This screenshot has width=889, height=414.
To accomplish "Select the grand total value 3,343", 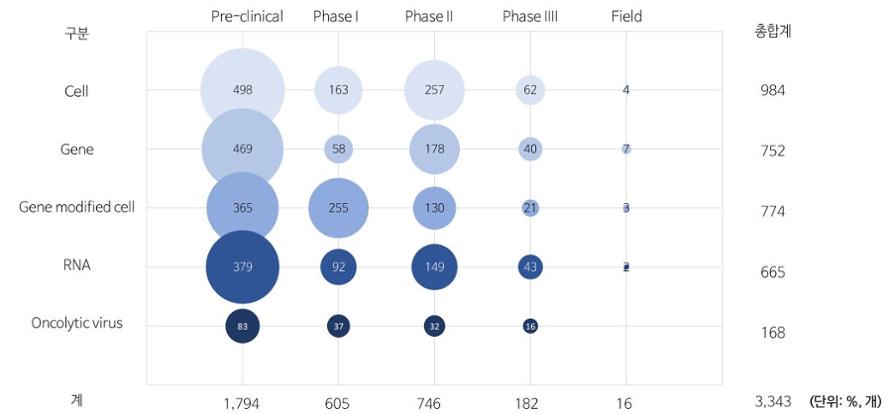I will 771,401.
